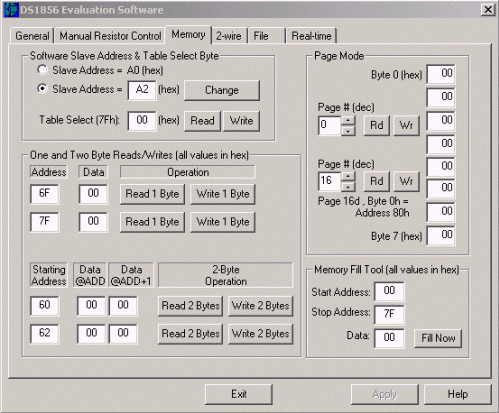Decrement the Page # 16 spinner down arrow

tap(348, 186)
